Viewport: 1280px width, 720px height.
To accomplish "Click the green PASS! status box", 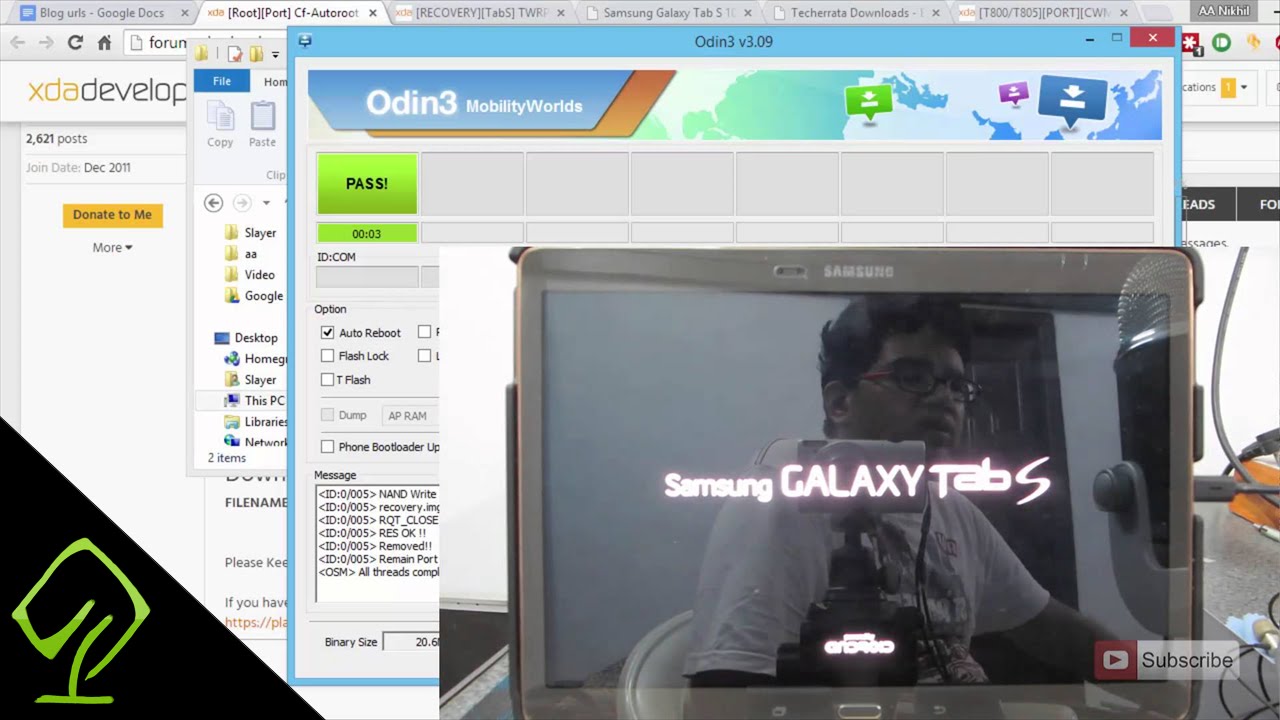I will [367, 183].
